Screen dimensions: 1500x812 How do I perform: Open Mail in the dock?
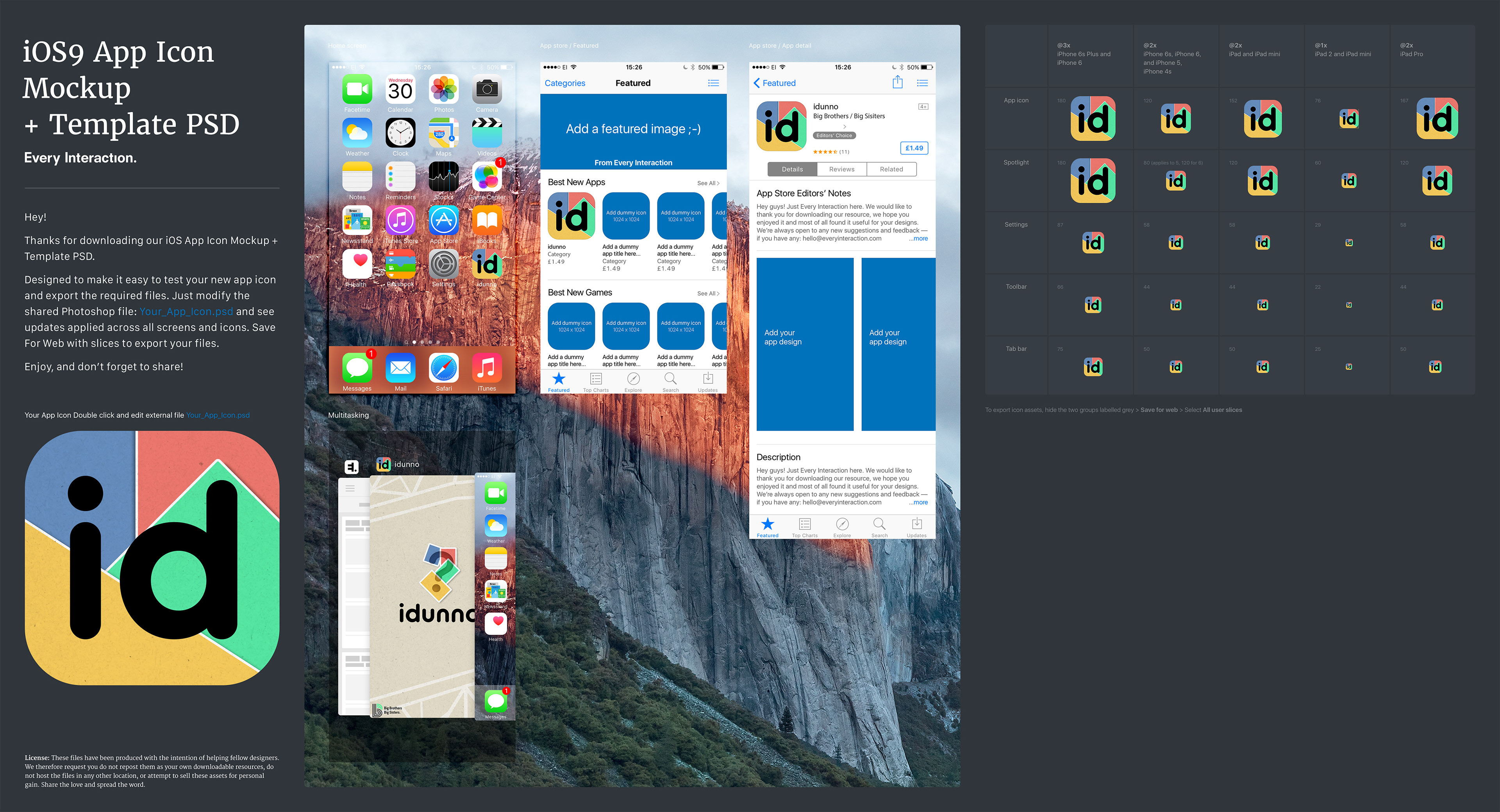[400, 368]
